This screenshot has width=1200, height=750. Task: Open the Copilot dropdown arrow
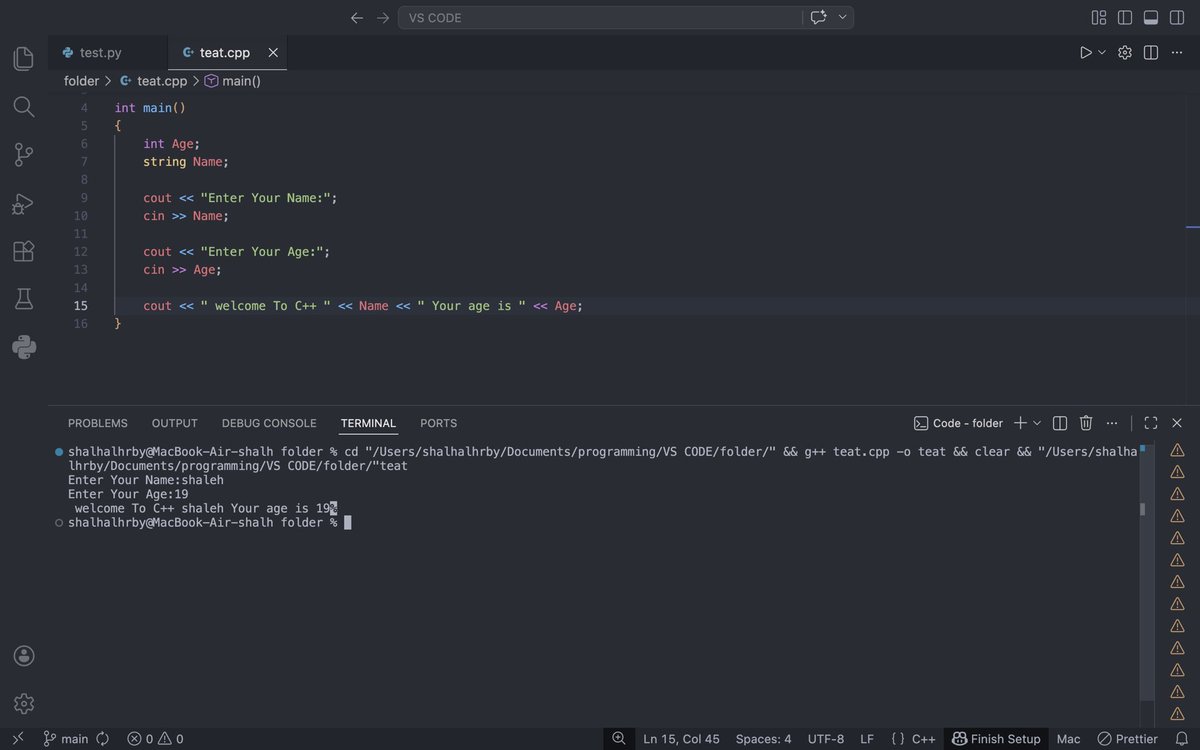click(842, 17)
